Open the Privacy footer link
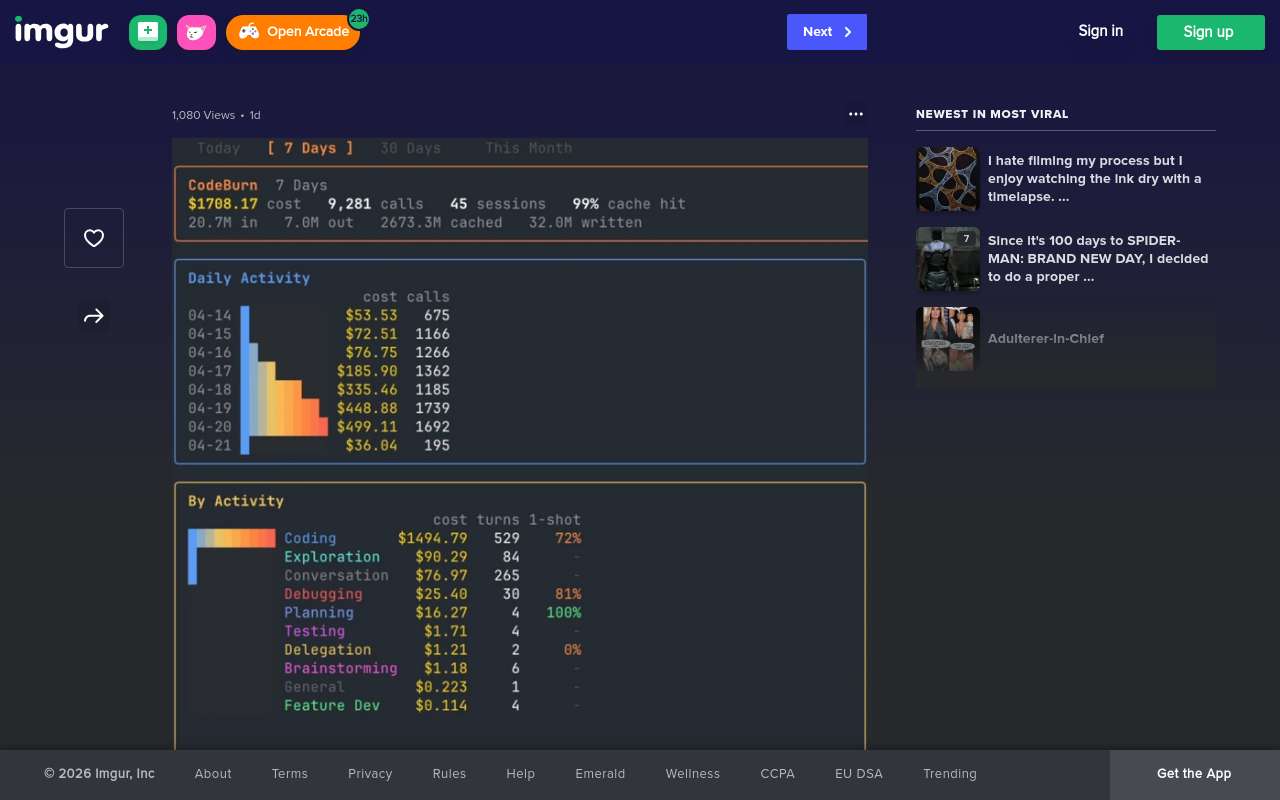The width and height of the screenshot is (1280, 800). 370,774
